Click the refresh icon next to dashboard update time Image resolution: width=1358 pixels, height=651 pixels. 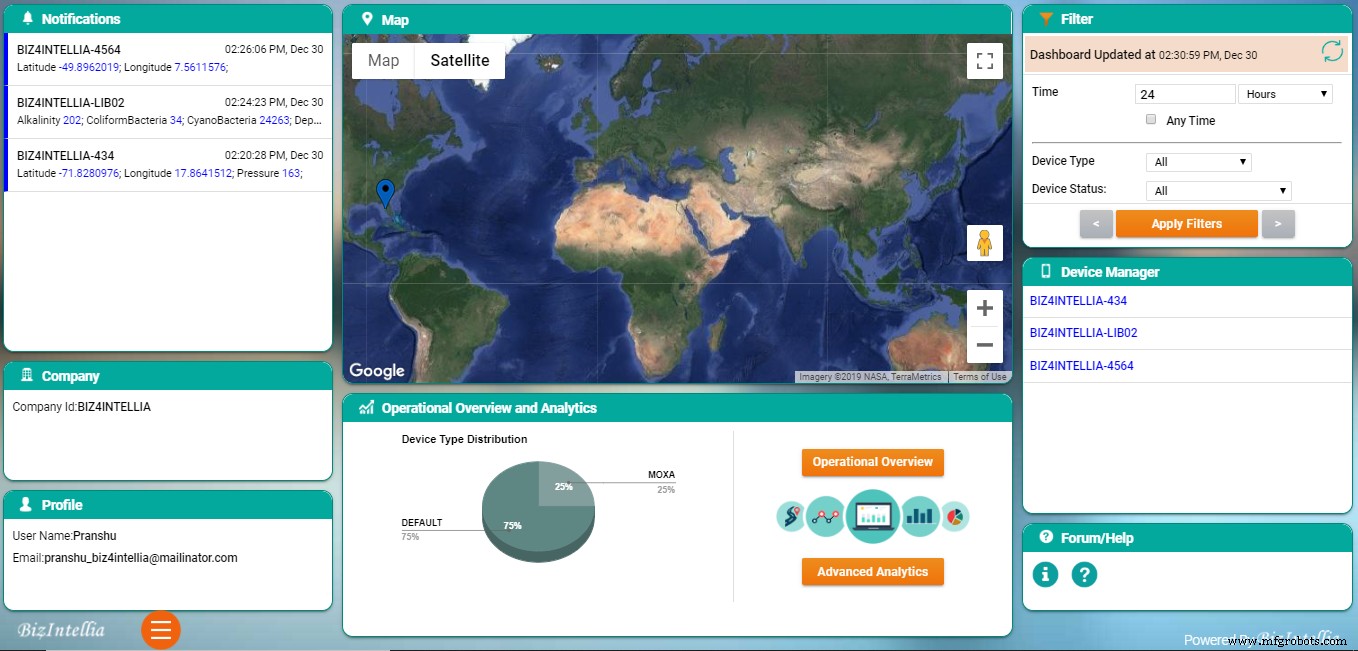pyautogui.click(x=1332, y=51)
